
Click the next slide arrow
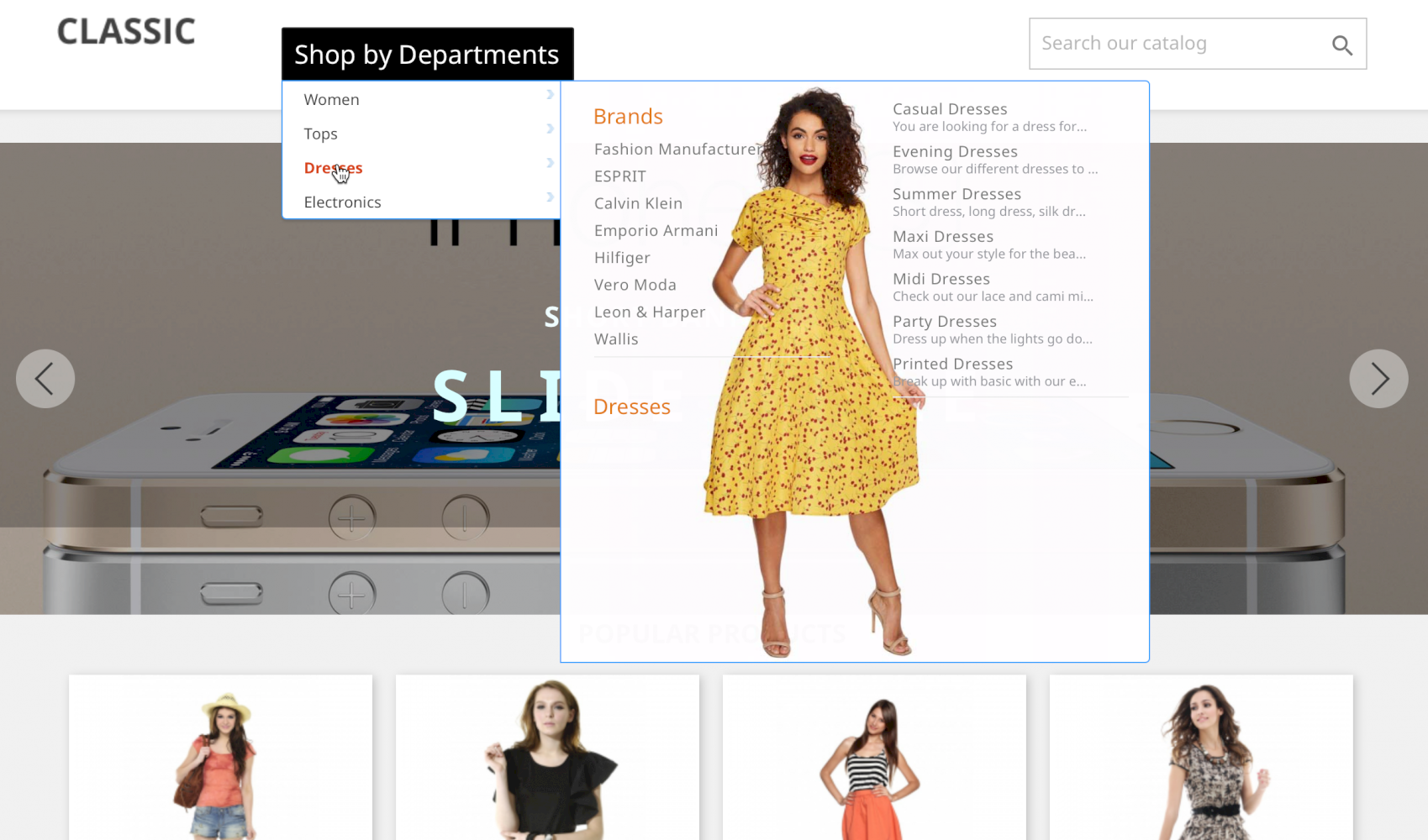(1378, 379)
